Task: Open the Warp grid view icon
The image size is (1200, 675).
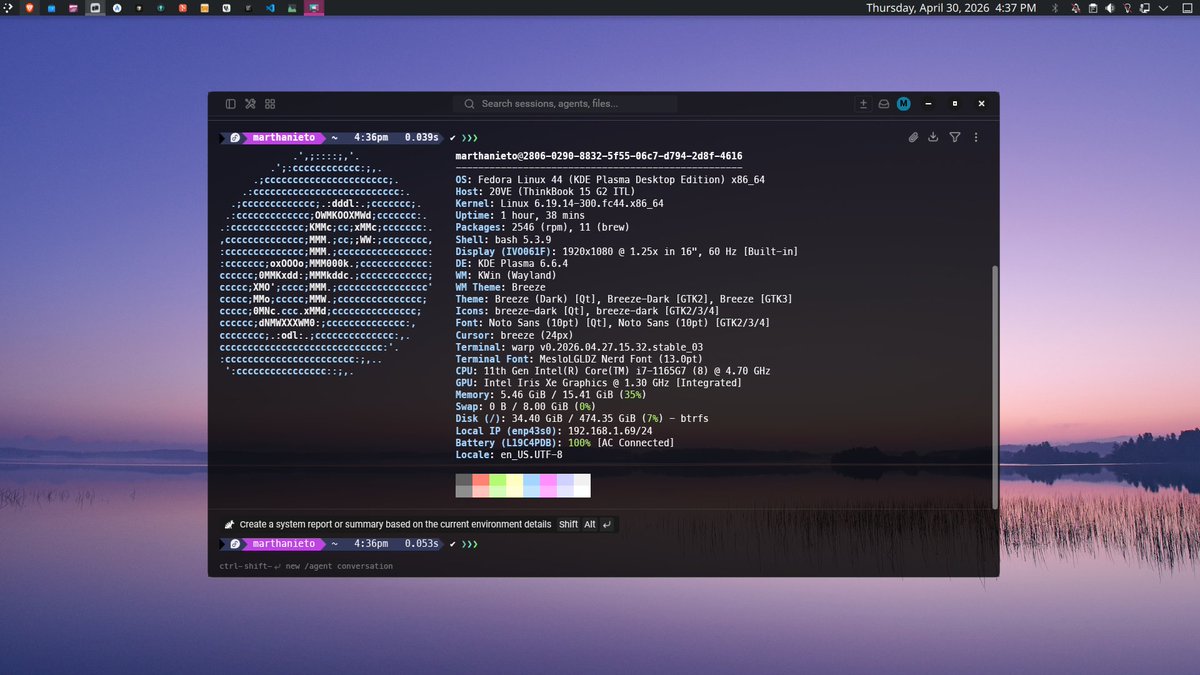Action: 270,104
